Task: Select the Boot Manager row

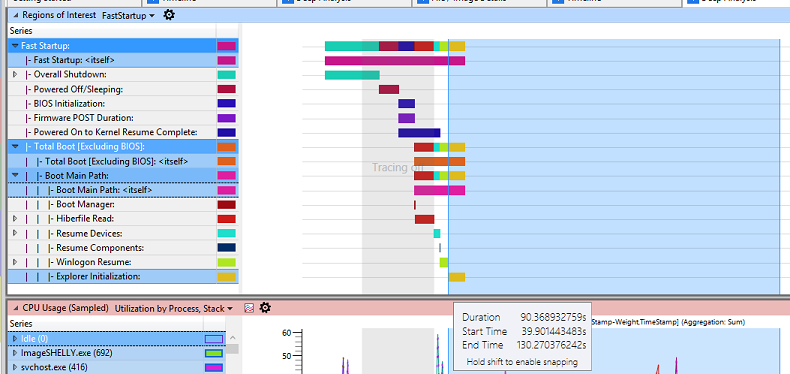Action: pyautogui.click(x=123, y=205)
